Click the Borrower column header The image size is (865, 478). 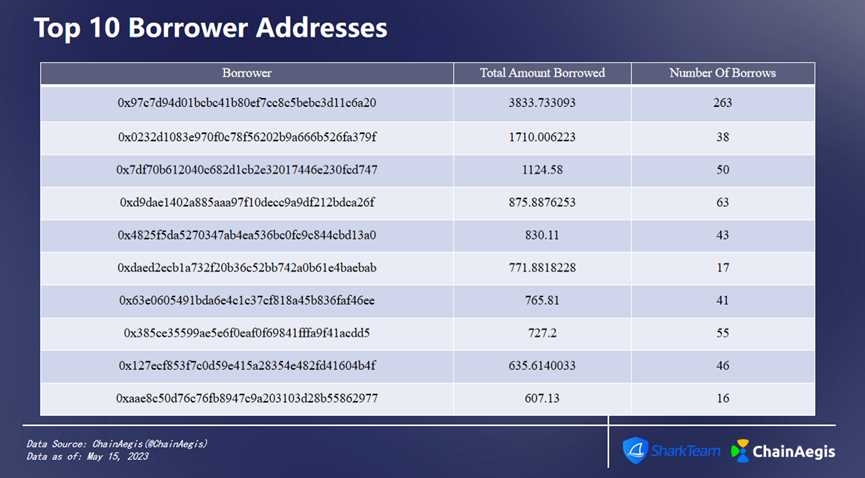[x=246, y=73]
